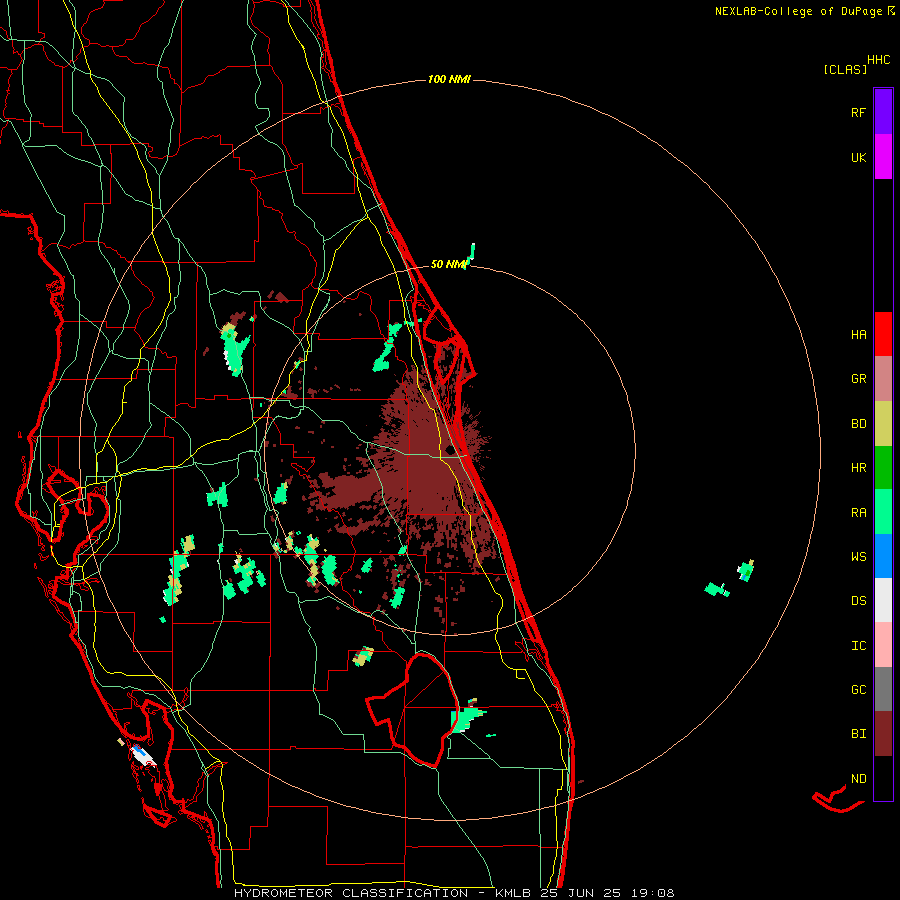Click the KMLB station identifier

point(514,893)
